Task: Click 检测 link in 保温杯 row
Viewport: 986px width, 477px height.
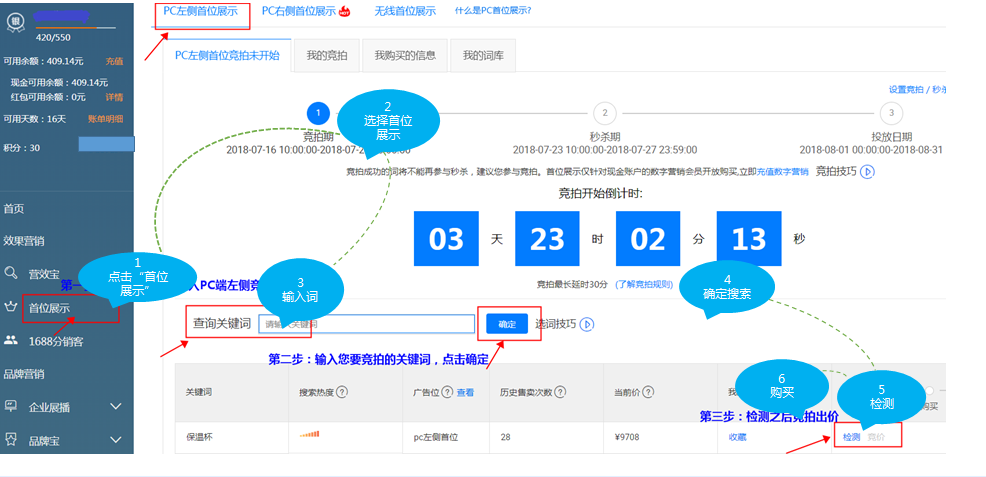Action: coord(851,437)
